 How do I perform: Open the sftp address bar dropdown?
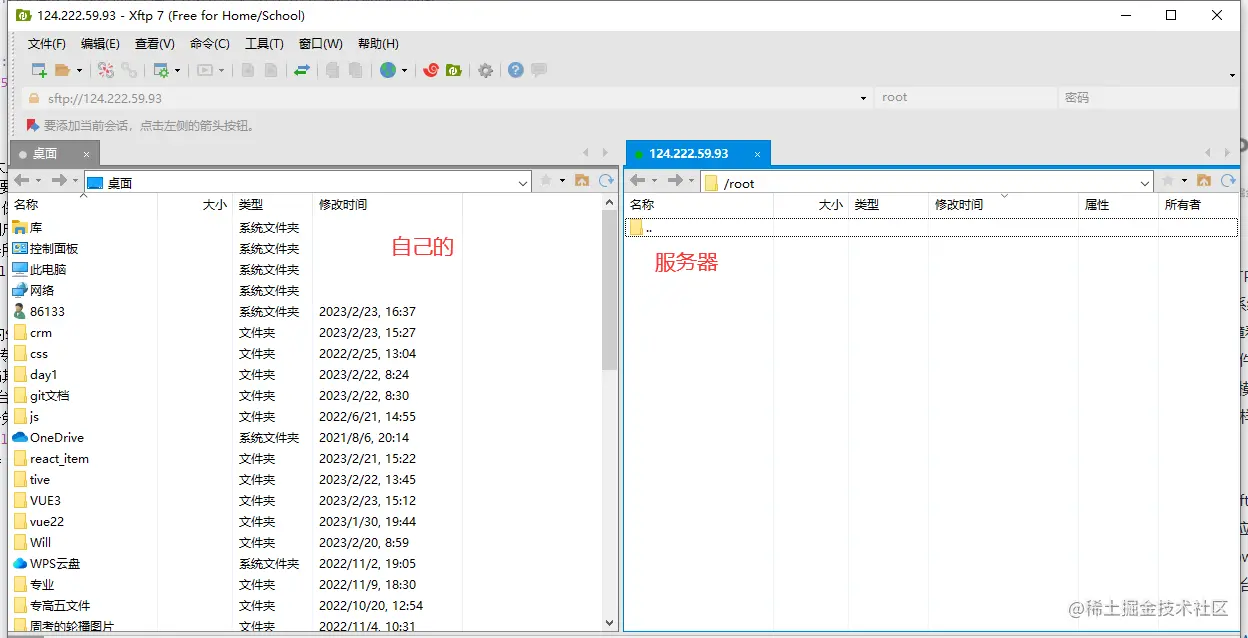coord(864,98)
